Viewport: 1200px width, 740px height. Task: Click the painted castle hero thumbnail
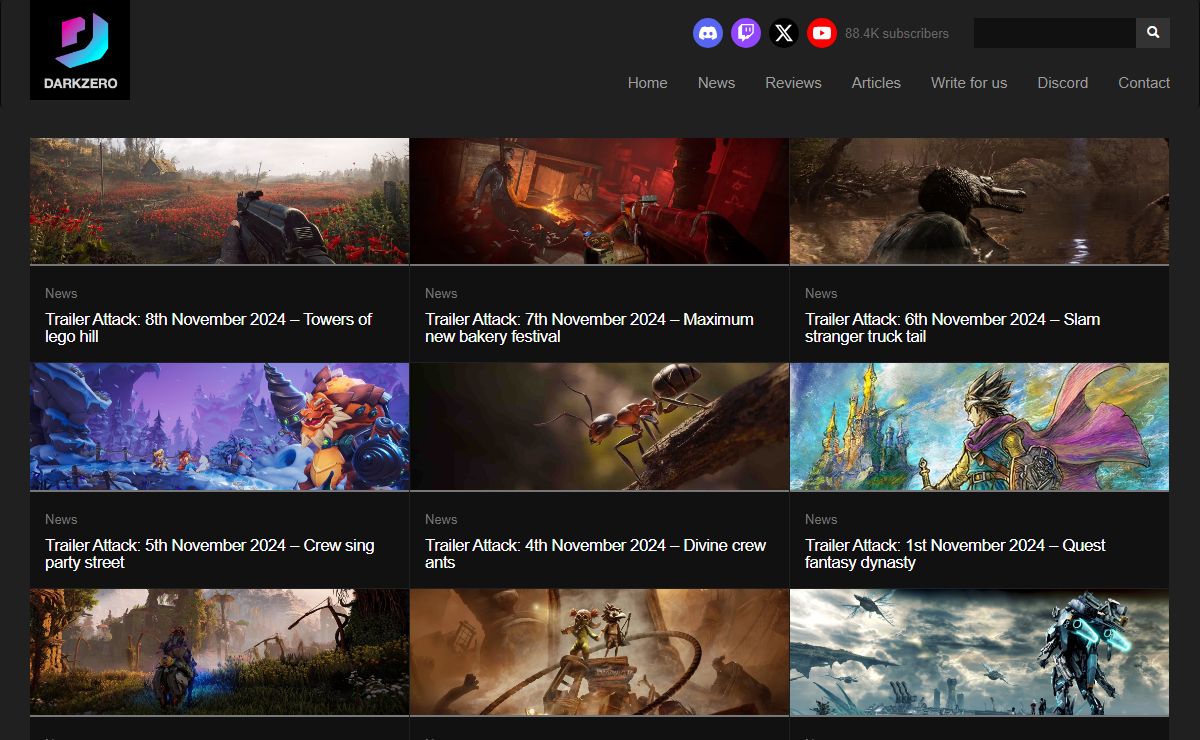[x=979, y=427]
